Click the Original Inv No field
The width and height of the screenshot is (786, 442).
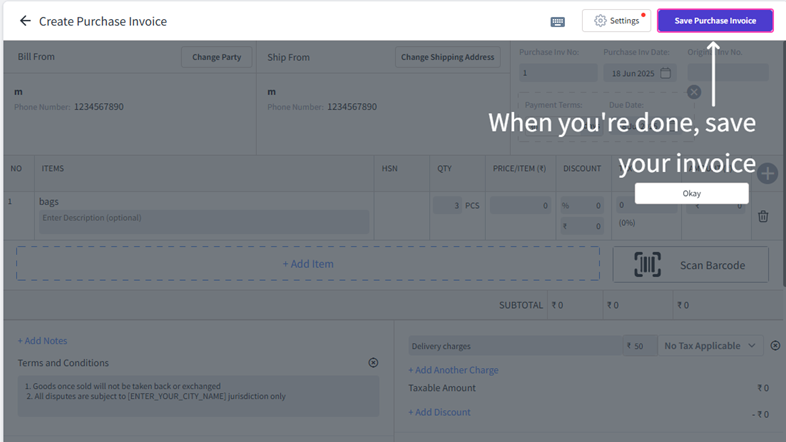(727, 73)
